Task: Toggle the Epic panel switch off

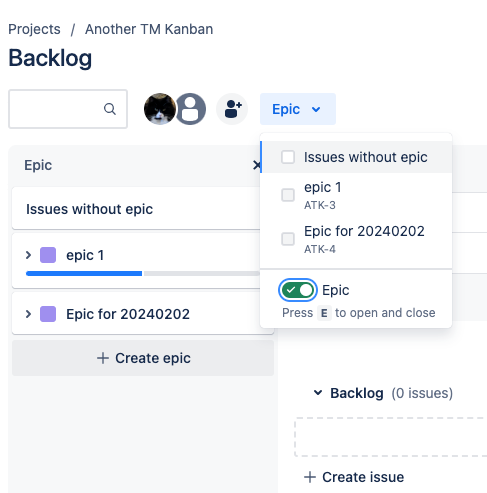Action: coord(298,290)
